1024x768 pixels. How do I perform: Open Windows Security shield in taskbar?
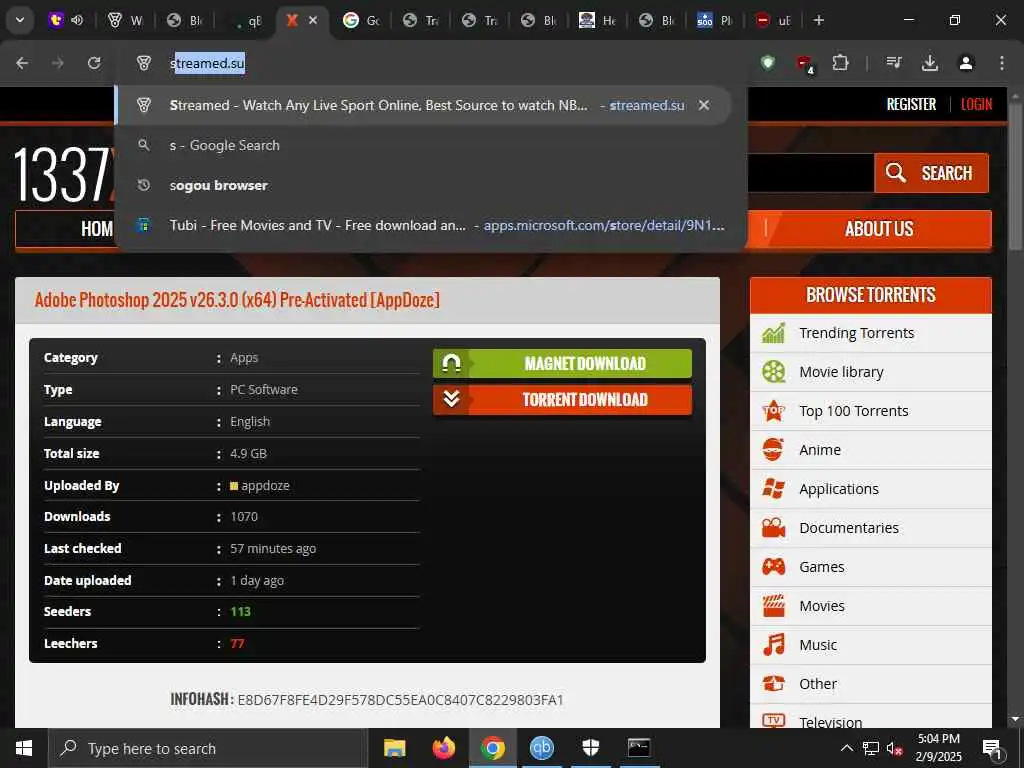point(590,748)
